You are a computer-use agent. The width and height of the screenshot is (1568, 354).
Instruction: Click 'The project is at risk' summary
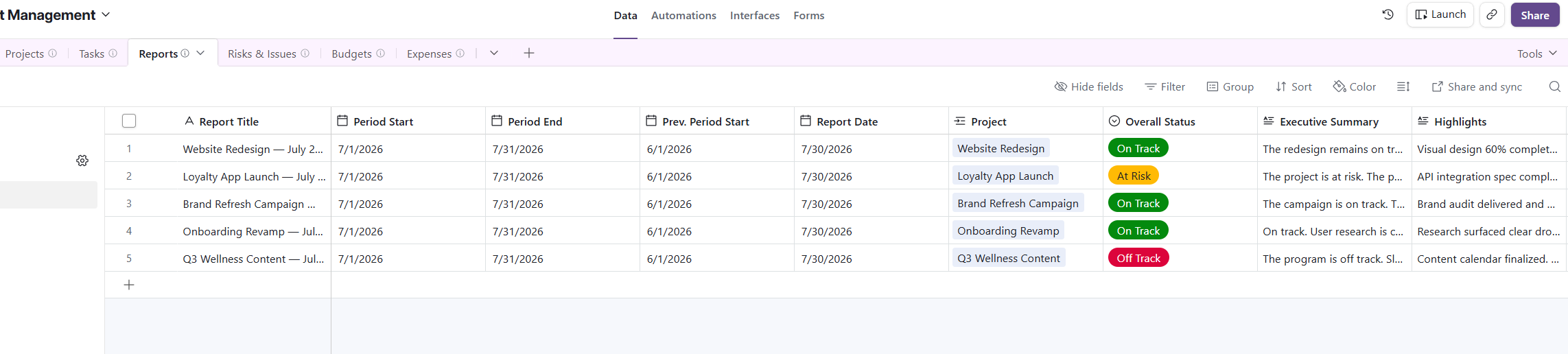tap(1333, 176)
